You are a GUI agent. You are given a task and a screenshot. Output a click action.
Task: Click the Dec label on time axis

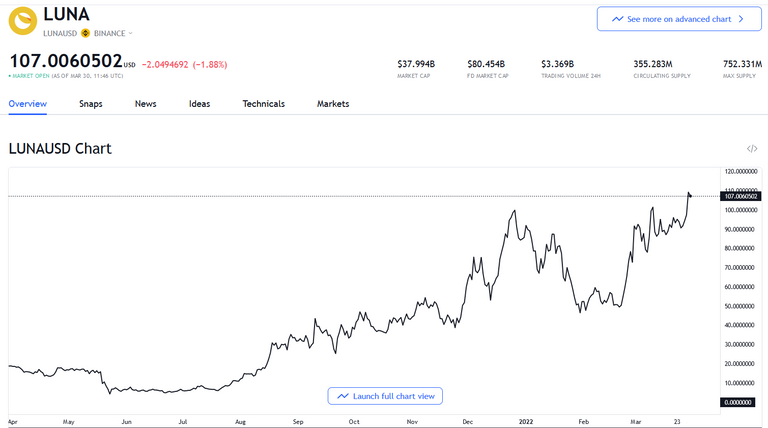tap(468, 422)
